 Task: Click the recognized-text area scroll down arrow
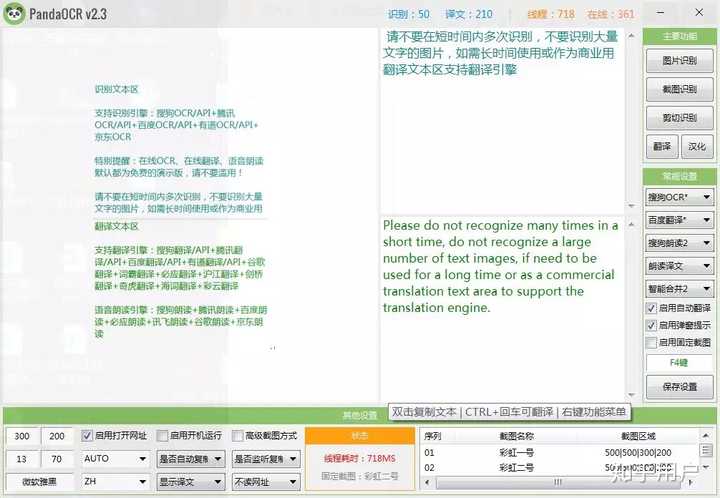(x=631, y=206)
